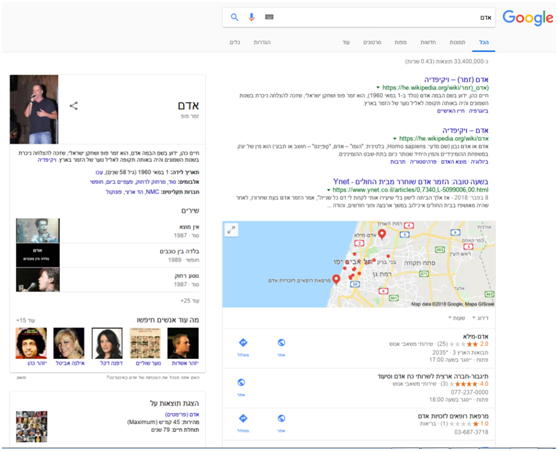Select related person דפנה דקל thumbnail
Screen dimensions: 558x451
click(x=107, y=343)
